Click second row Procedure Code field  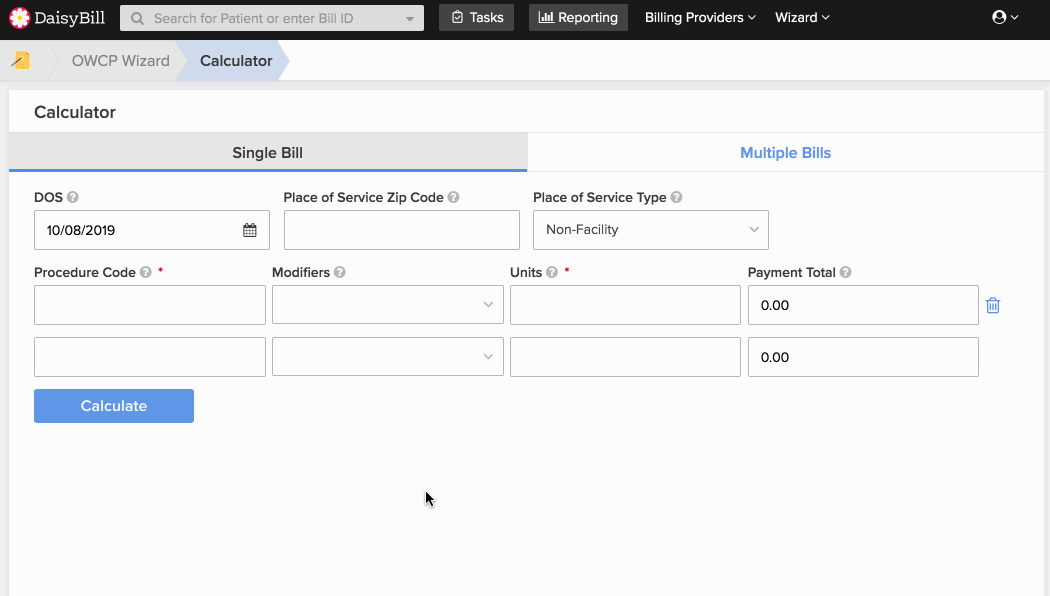coord(150,357)
